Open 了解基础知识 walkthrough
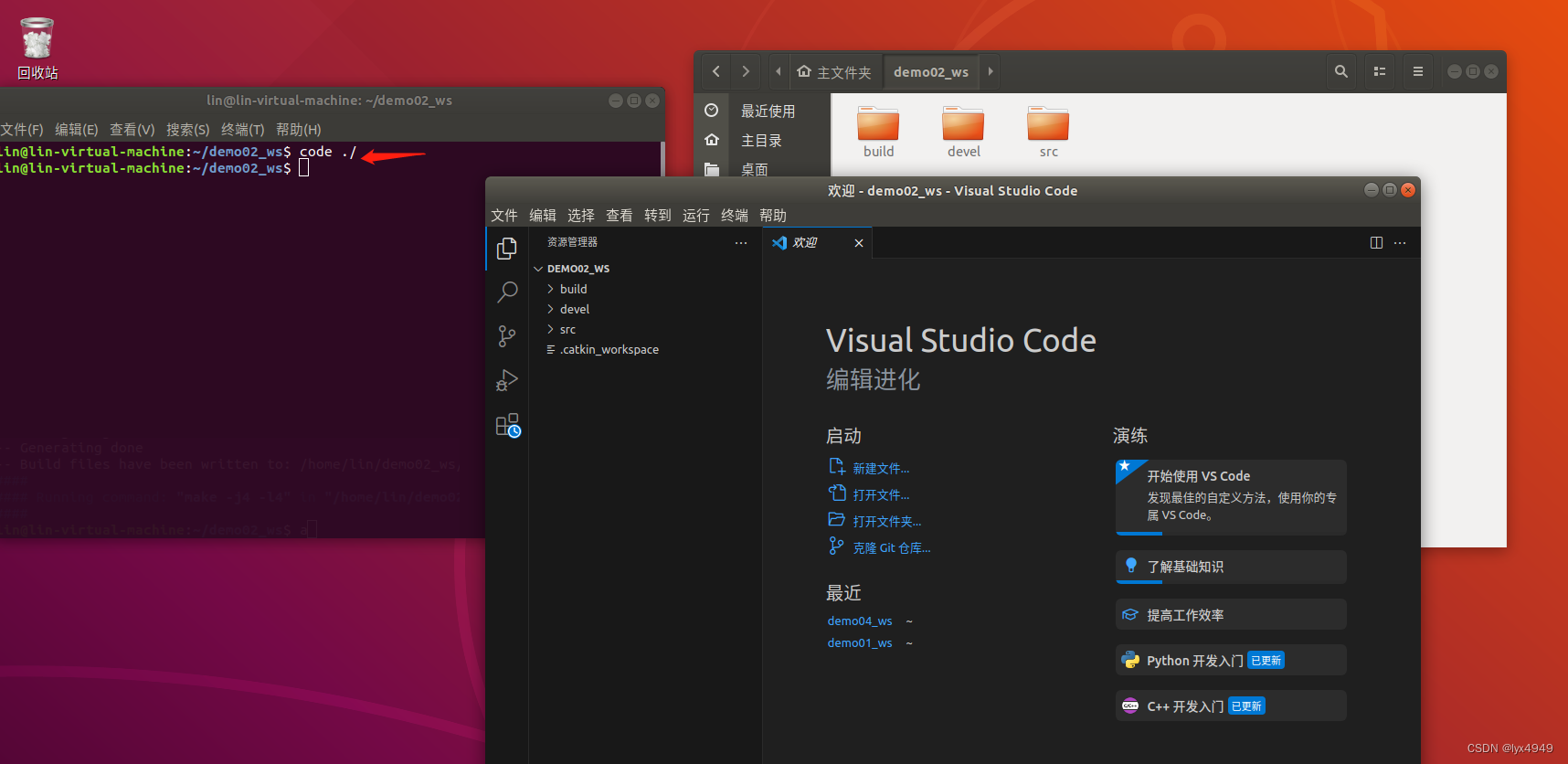1568x764 pixels. pos(1231,567)
